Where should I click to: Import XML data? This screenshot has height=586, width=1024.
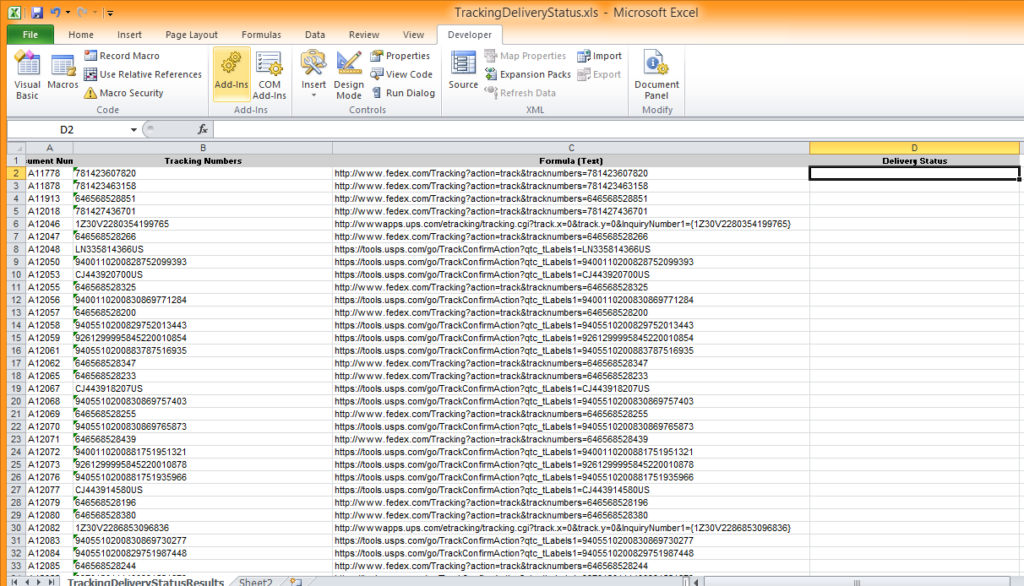[x=600, y=56]
